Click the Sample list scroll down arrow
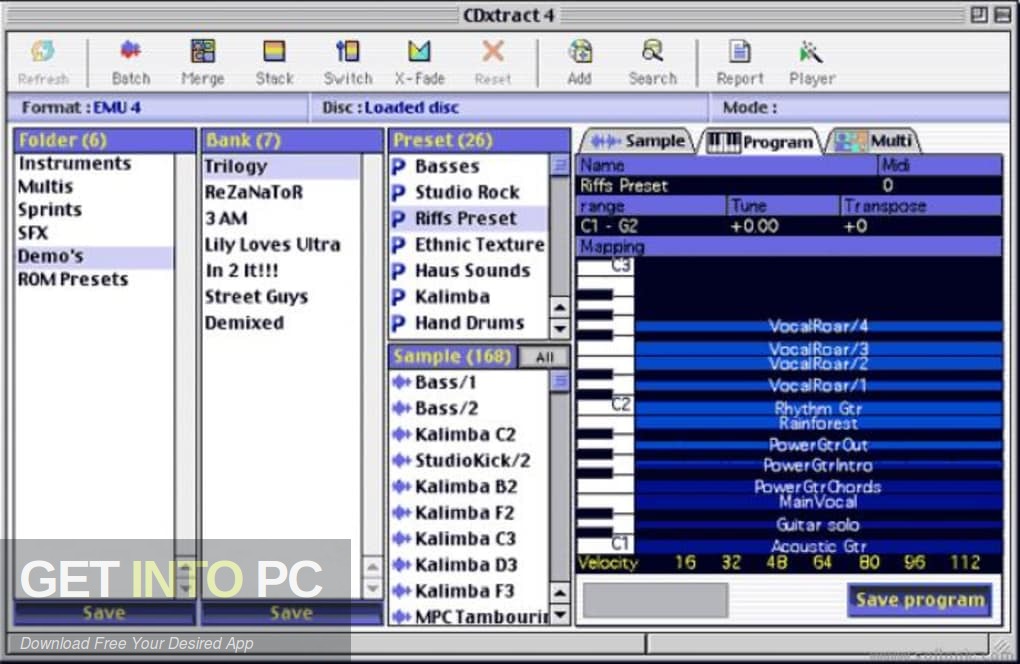Screen dimensions: 1020x664 (x=559, y=615)
